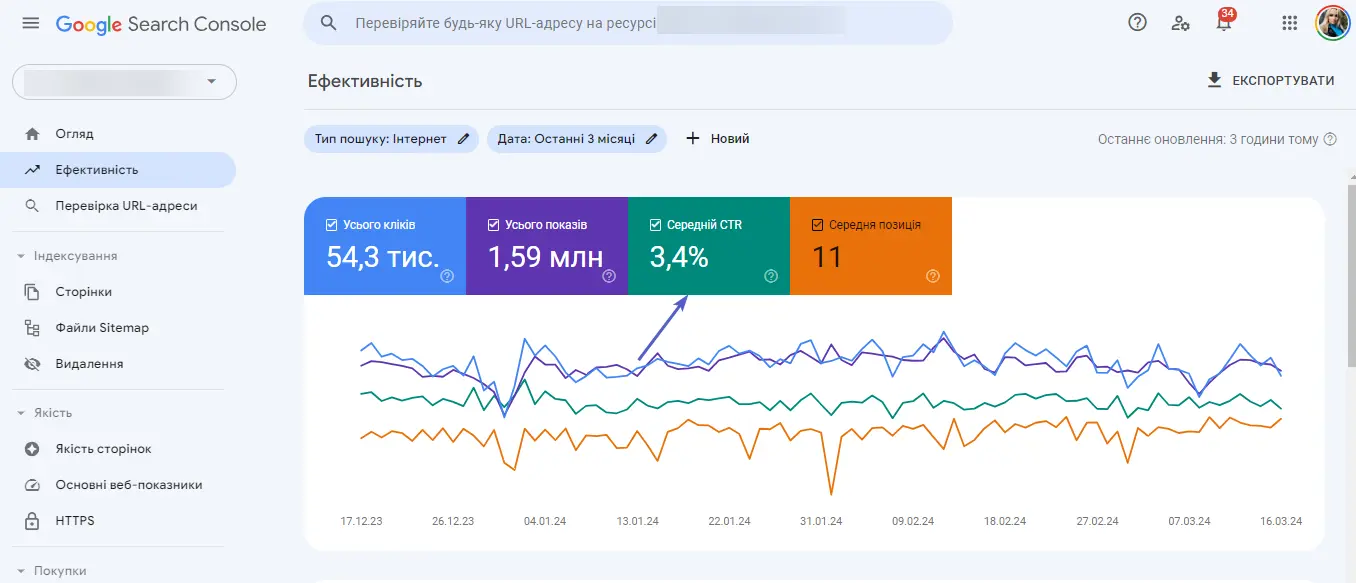Click the ЕКСПОРТУВАТИ button

tap(1270, 79)
